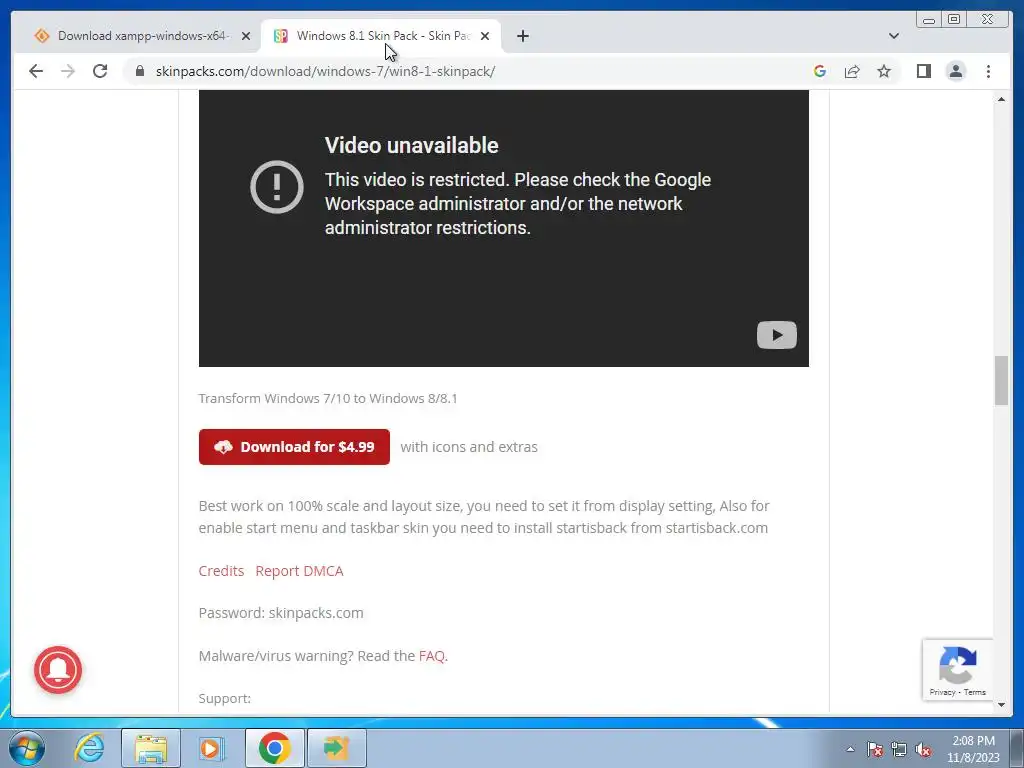Open the Windows Start menu
Screen dimensions: 1024x768
[x=27, y=748]
